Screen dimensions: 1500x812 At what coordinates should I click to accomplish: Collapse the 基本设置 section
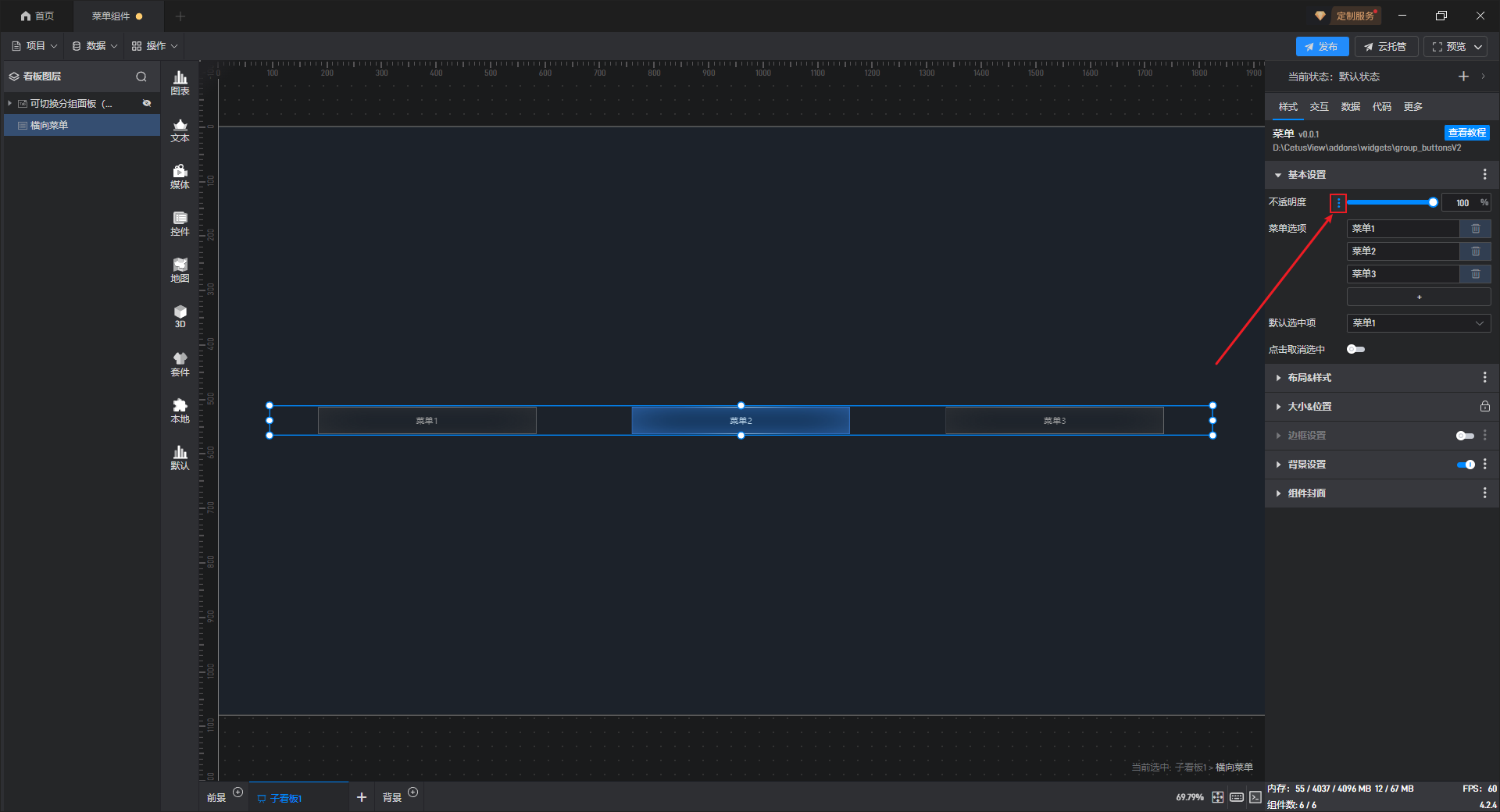pos(1278,175)
